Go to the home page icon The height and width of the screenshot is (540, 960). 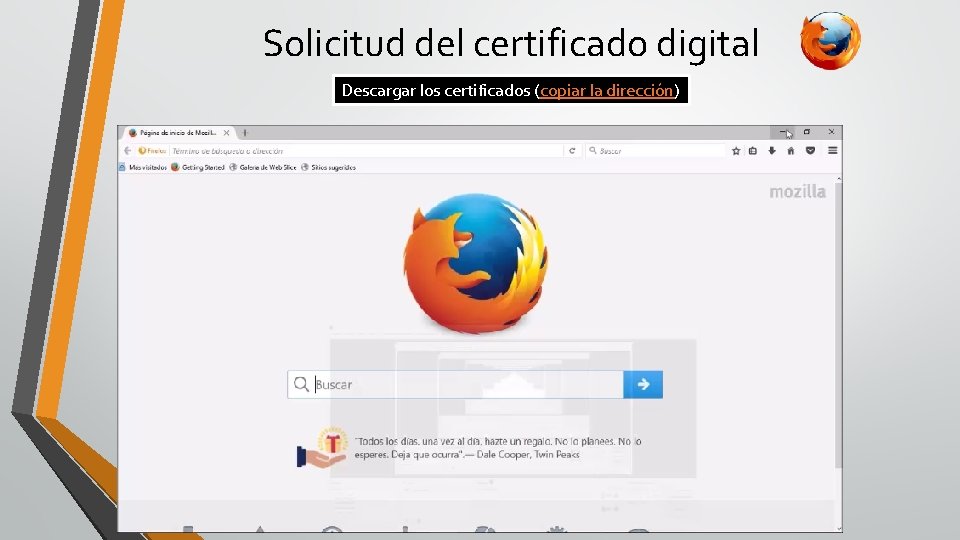point(790,151)
